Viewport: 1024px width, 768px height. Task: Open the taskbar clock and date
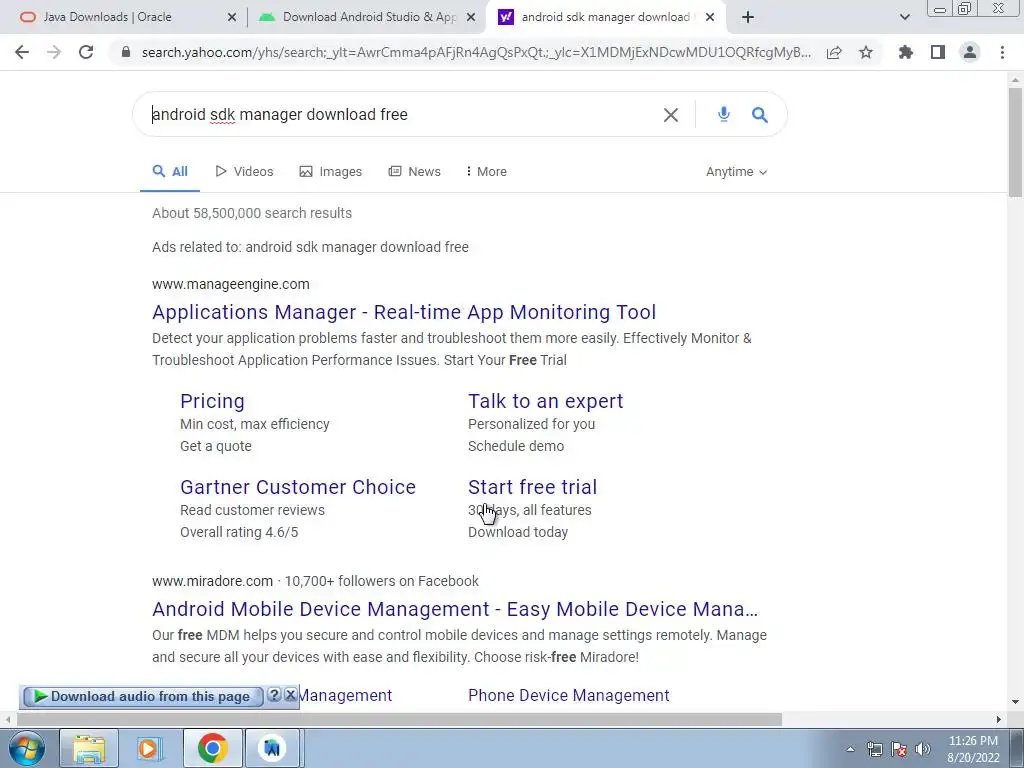(973, 749)
